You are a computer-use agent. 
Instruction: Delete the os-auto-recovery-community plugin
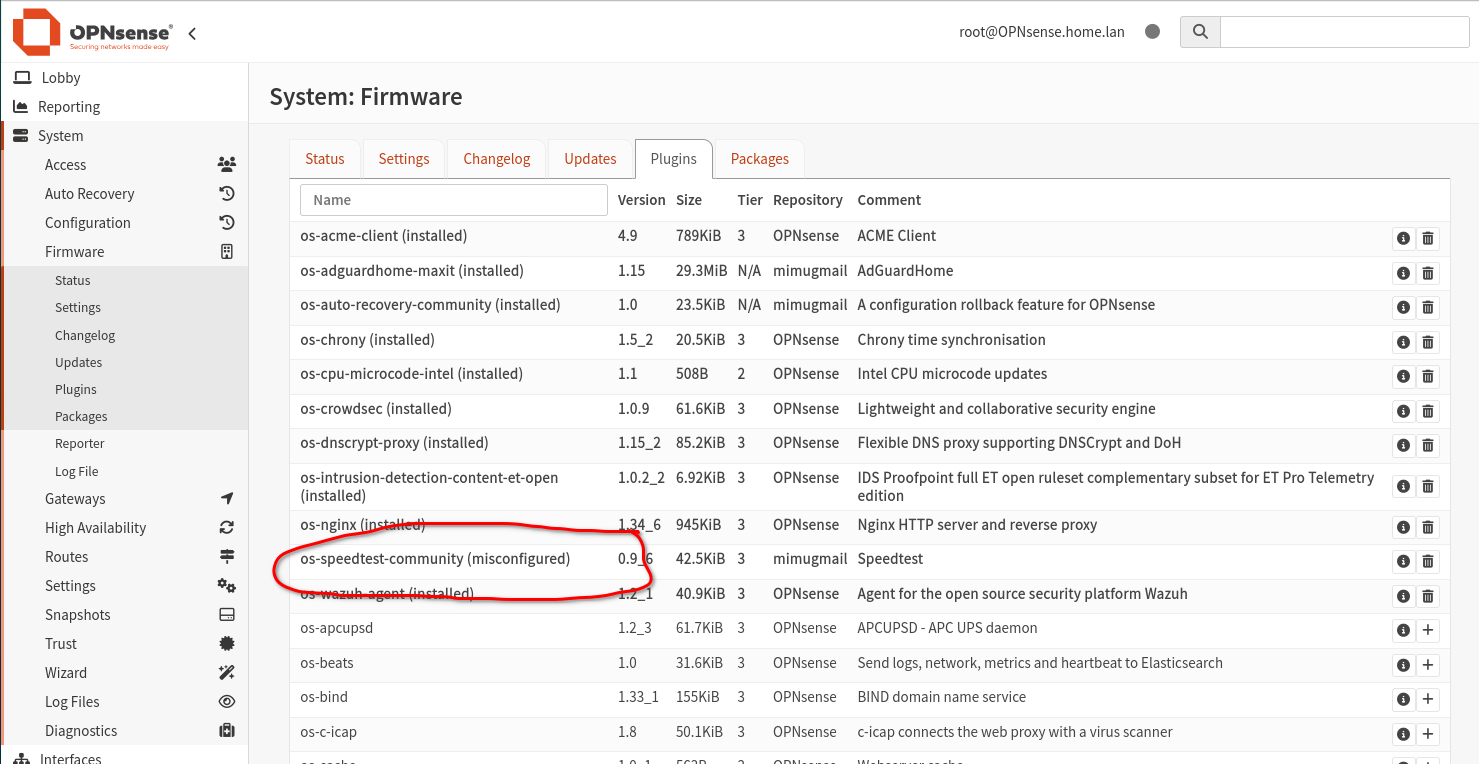click(1428, 307)
